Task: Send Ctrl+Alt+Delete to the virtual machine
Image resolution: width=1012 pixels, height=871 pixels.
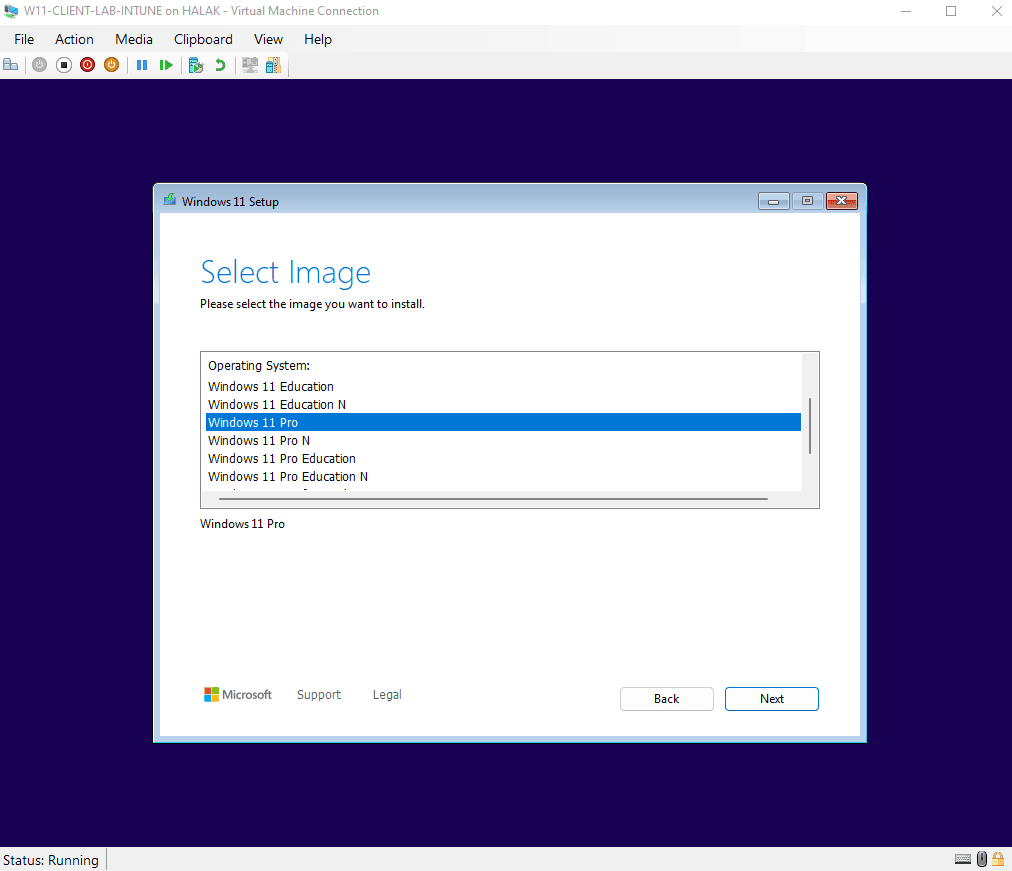Action: [11, 64]
